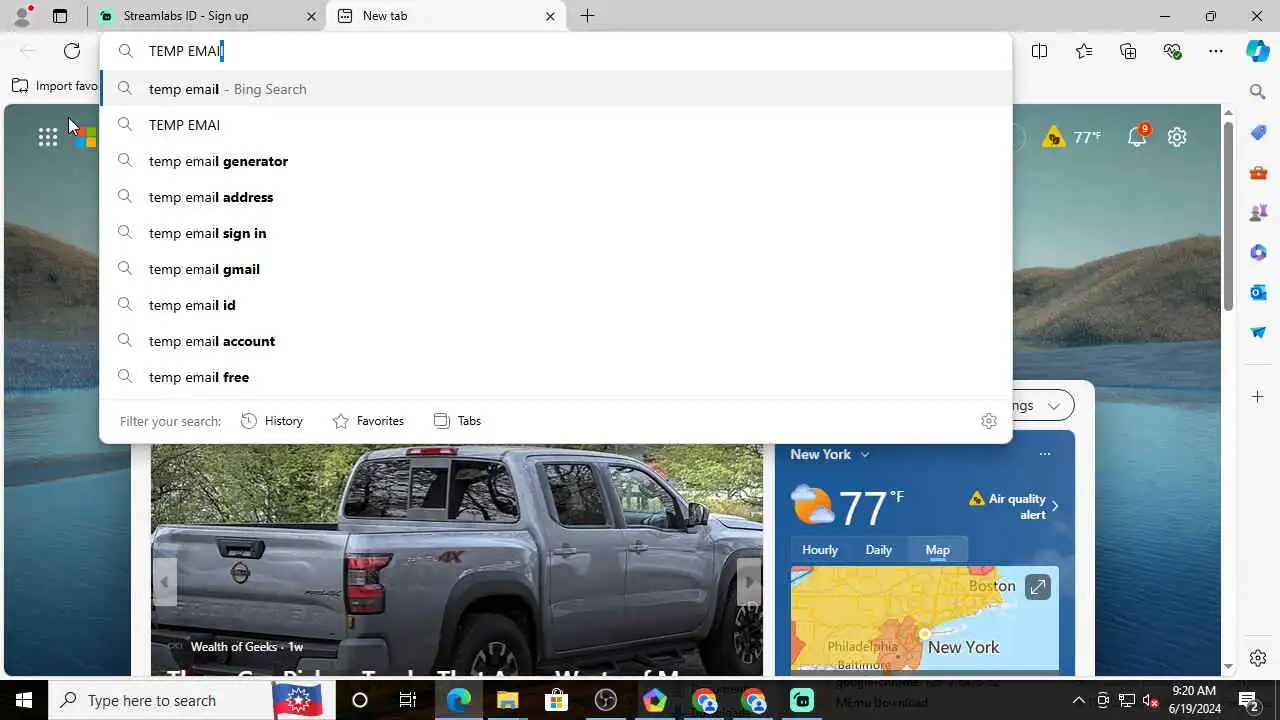Screen dimensions: 1280x720
Task: Open the Air quality alert link
Action: (1013, 506)
